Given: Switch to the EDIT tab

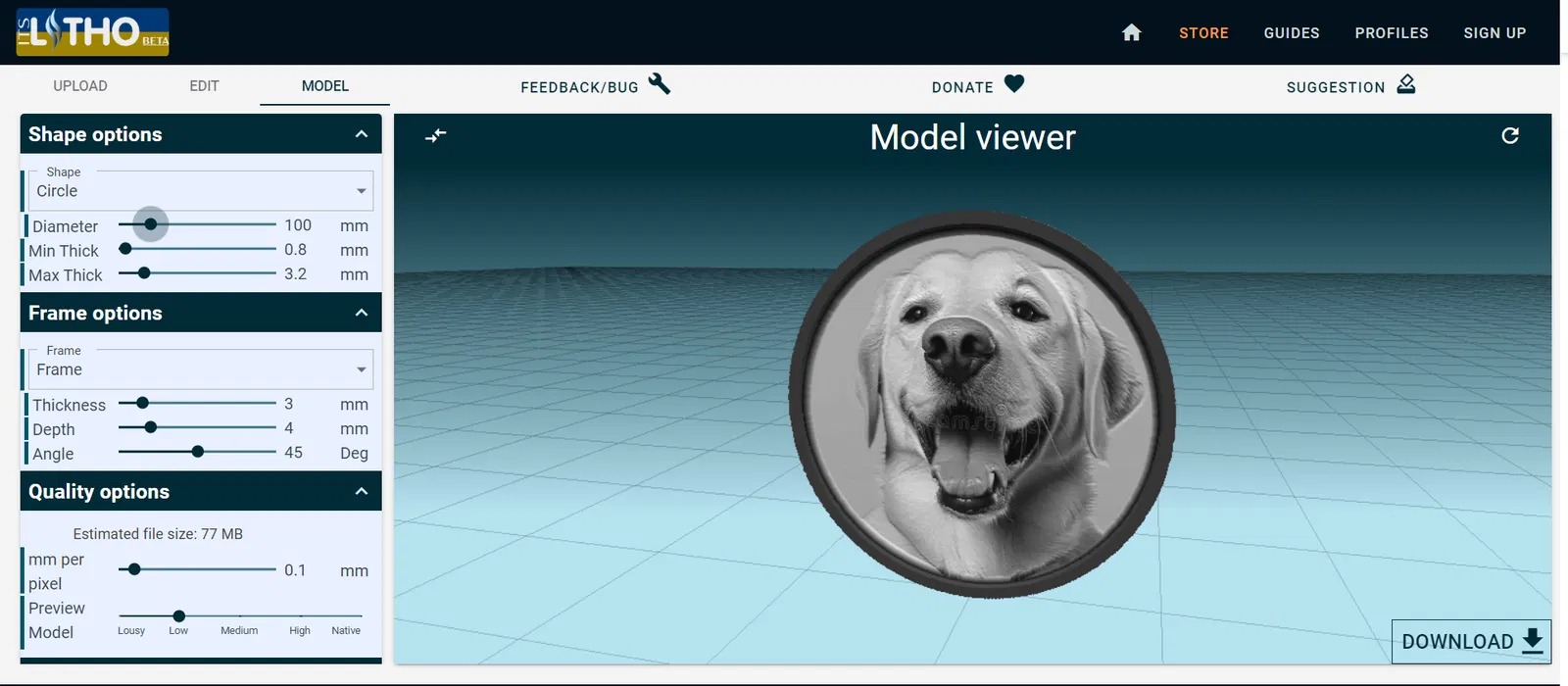Looking at the screenshot, I should click(x=204, y=86).
